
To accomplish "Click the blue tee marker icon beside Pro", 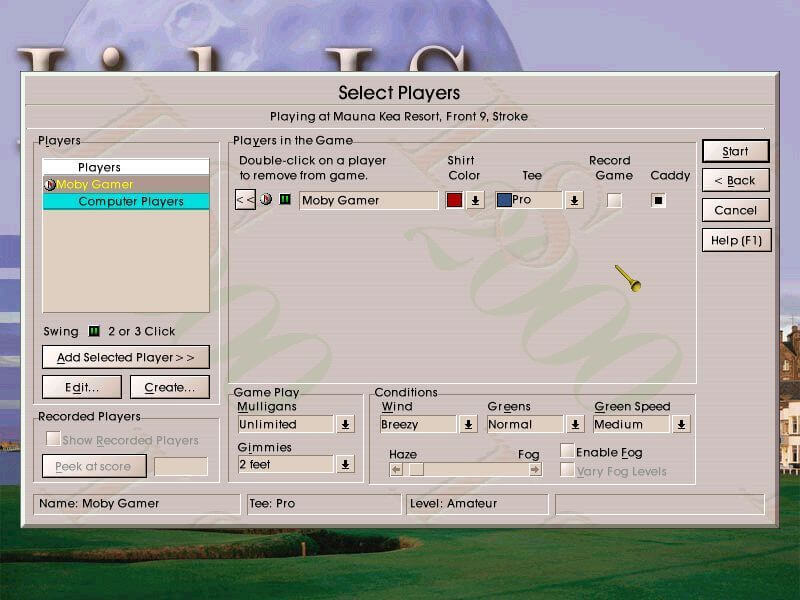I will click(x=504, y=199).
